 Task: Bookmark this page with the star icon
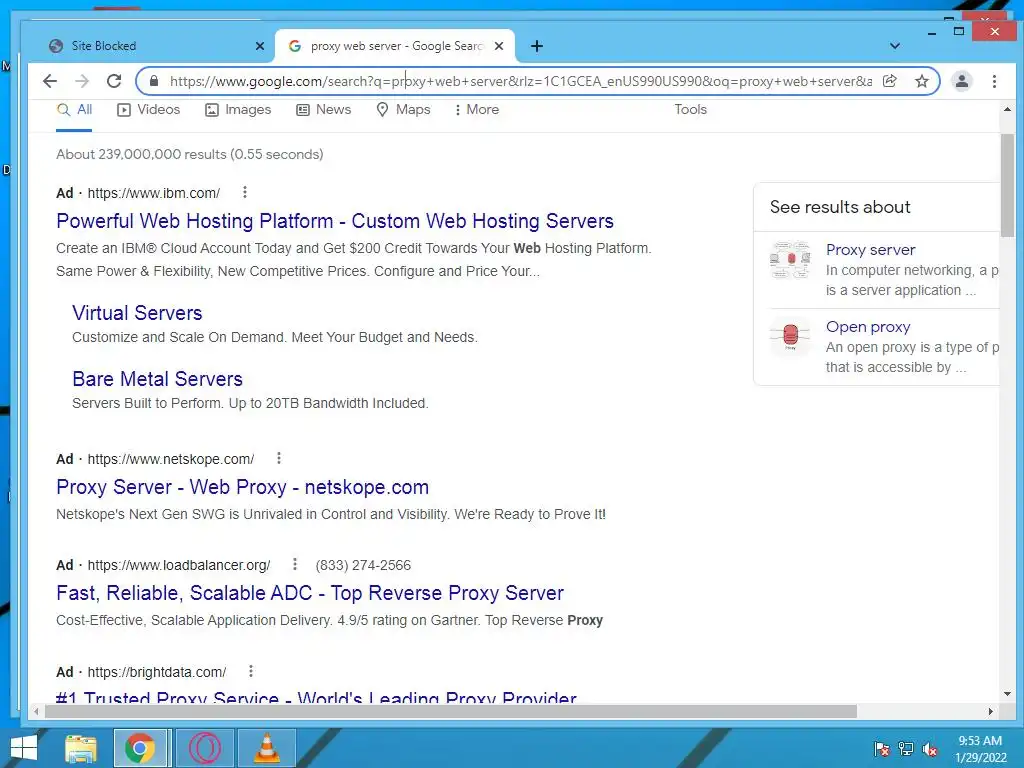[921, 81]
